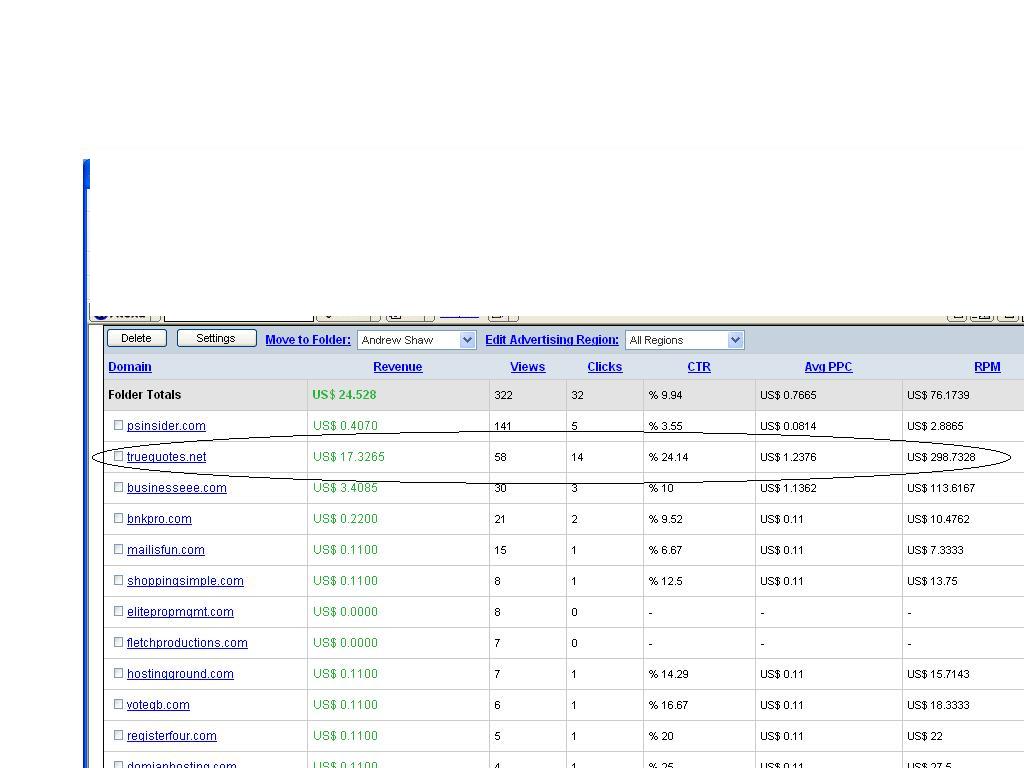
Task: Sort by the RPM column header
Action: click(986, 367)
